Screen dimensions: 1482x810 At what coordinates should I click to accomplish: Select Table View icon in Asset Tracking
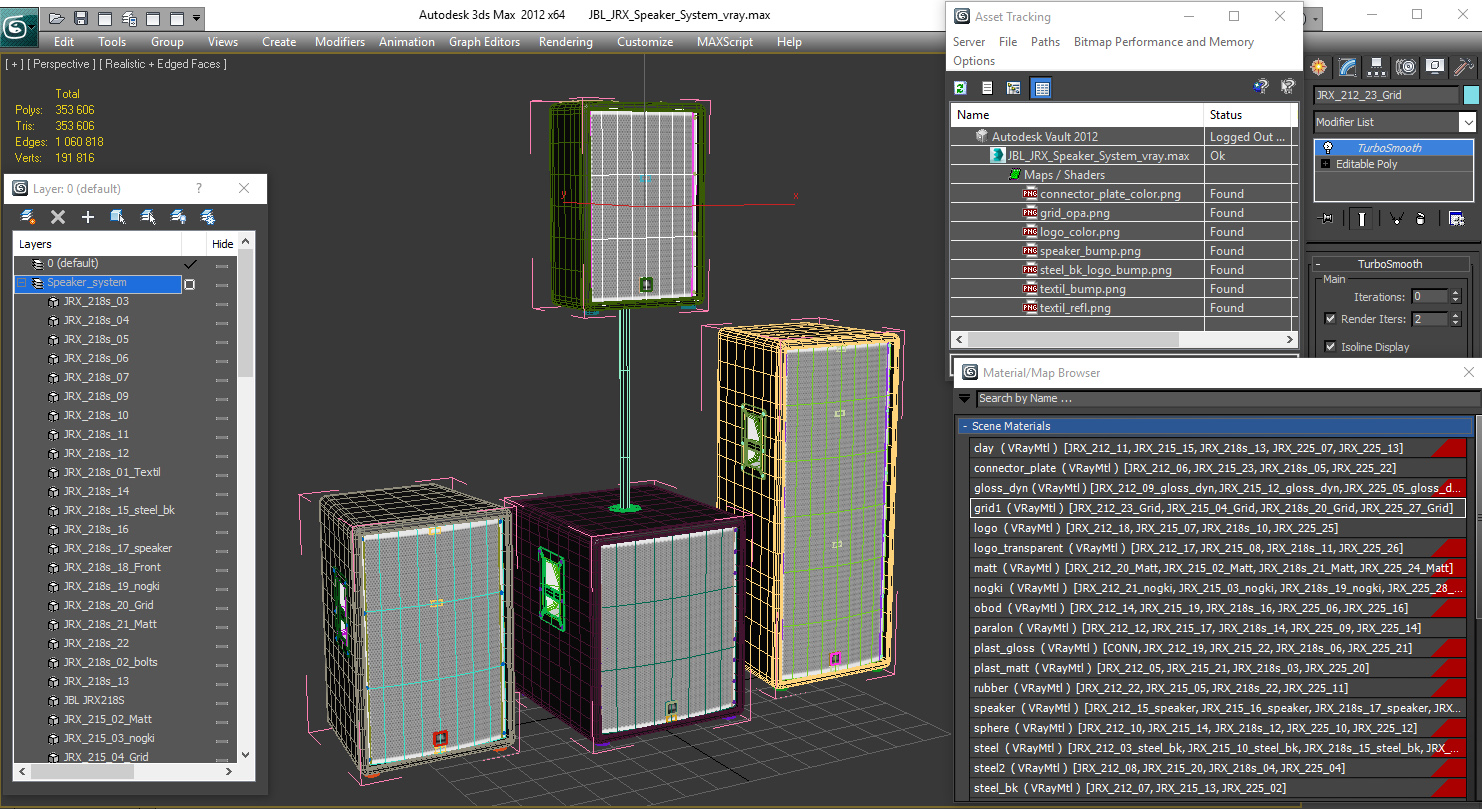tap(1042, 88)
